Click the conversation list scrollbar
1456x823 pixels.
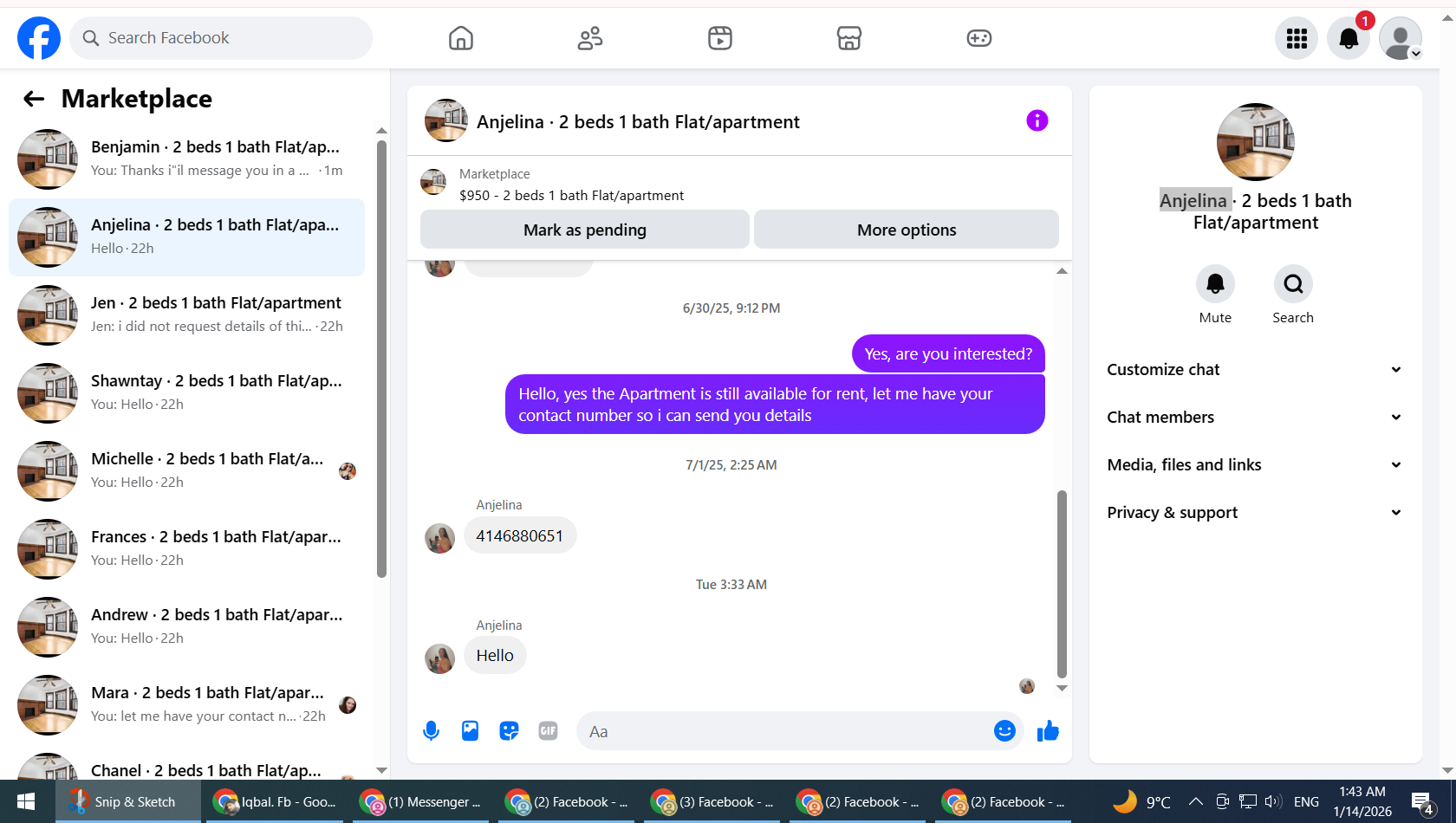pyautogui.click(x=381, y=359)
